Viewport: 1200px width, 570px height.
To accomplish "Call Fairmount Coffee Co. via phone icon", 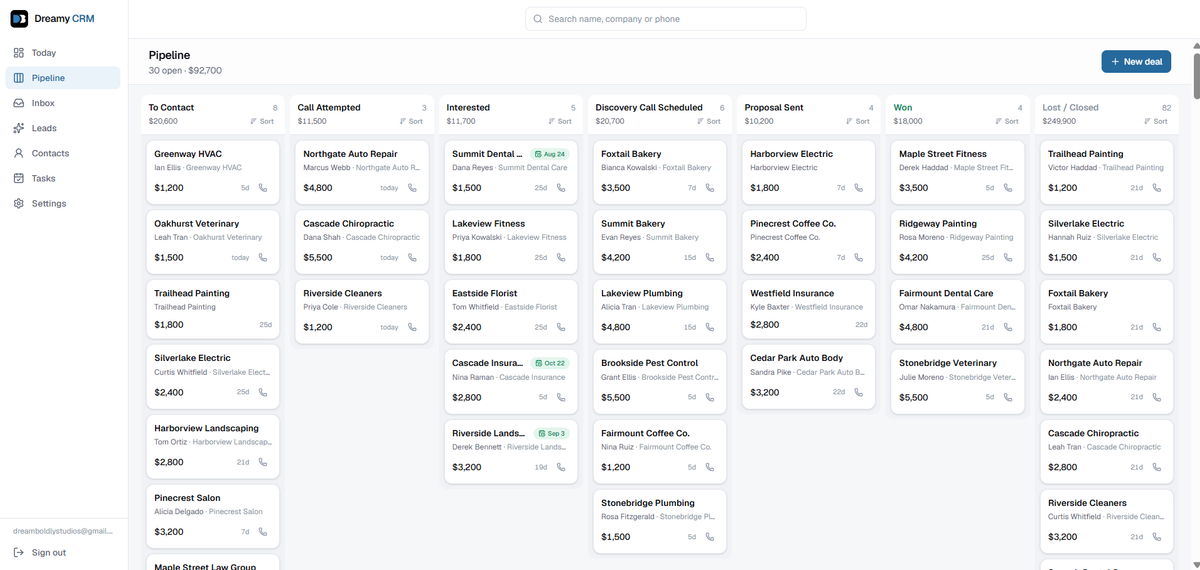I will (x=710, y=467).
